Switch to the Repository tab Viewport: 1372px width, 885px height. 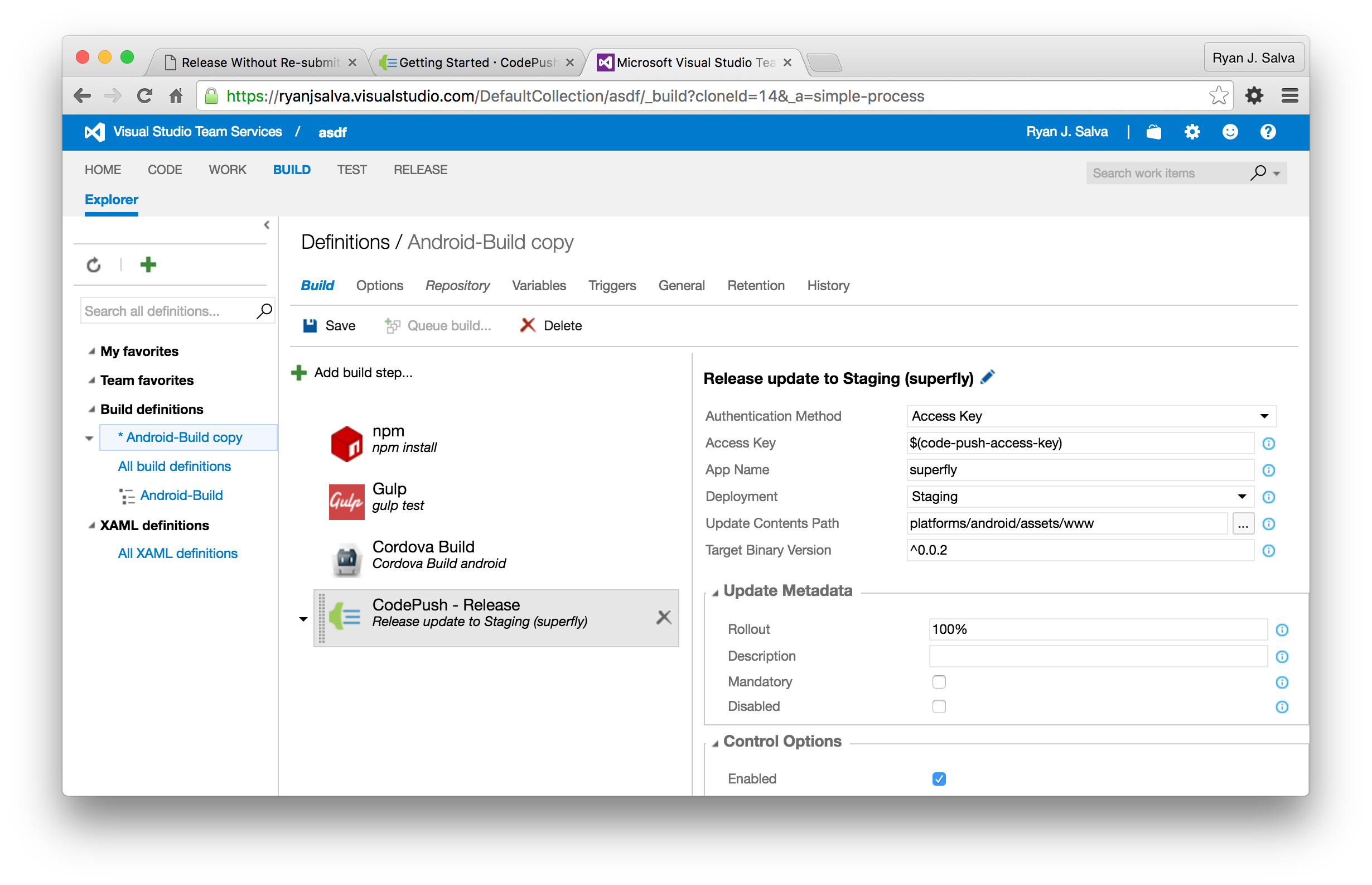(x=457, y=286)
